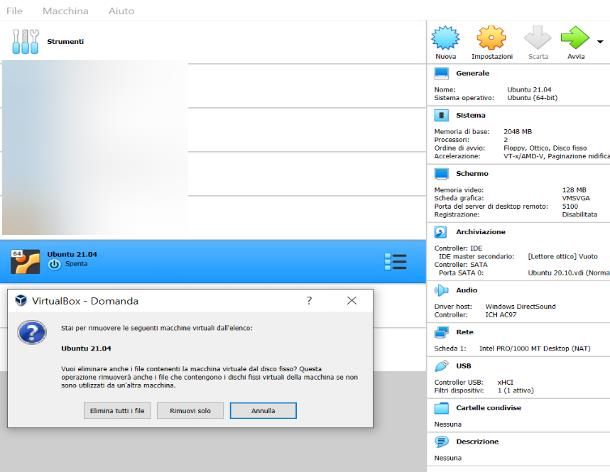
Task: Open the Rete section heading
Action: (465, 332)
